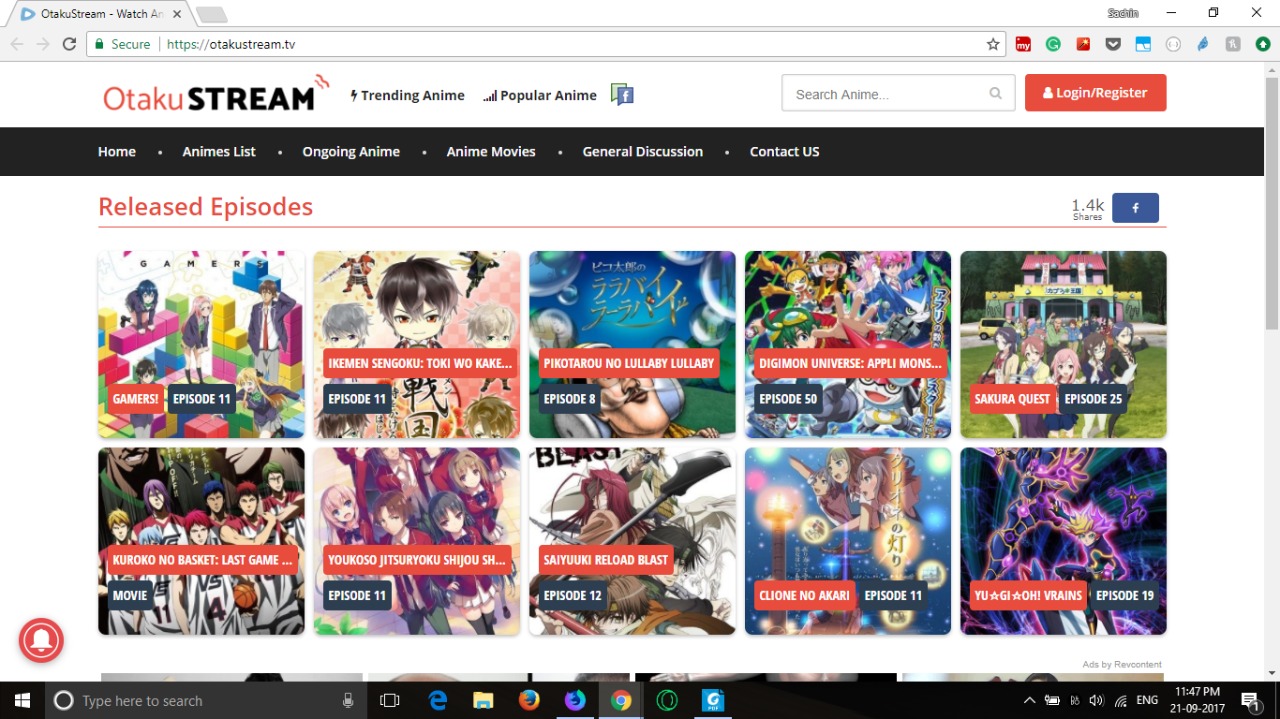Click the grey curly-braces circle extension icon
Image resolution: width=1280 pixels, height=719 pixels.
pyautogui.click(x=1173, y=44)
